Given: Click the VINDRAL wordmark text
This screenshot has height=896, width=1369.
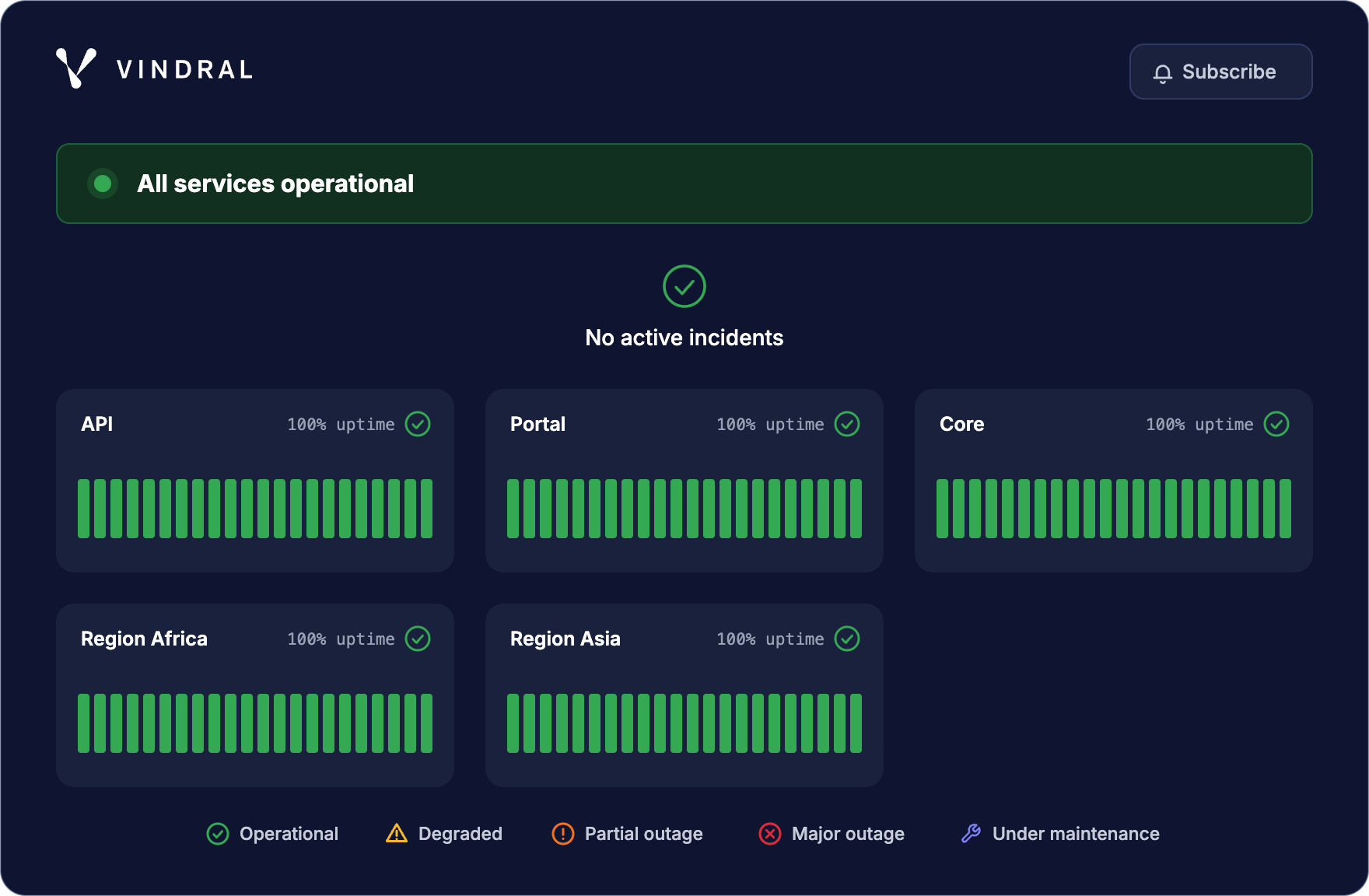Looking at the screenshot, I should pyautogui.click(x=185, y=70).
